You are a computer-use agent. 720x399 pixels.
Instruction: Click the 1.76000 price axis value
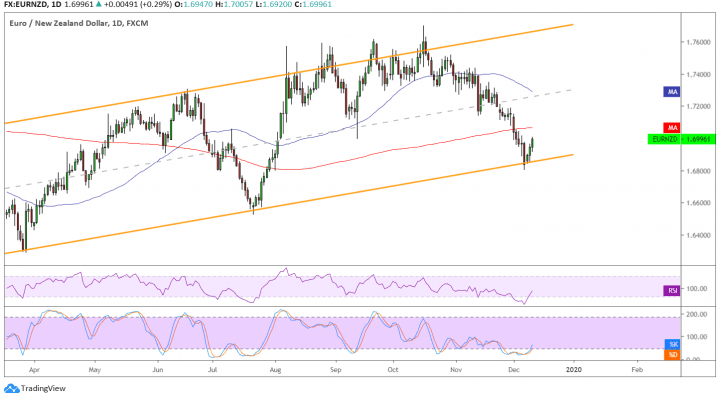[x=698, y=42]
